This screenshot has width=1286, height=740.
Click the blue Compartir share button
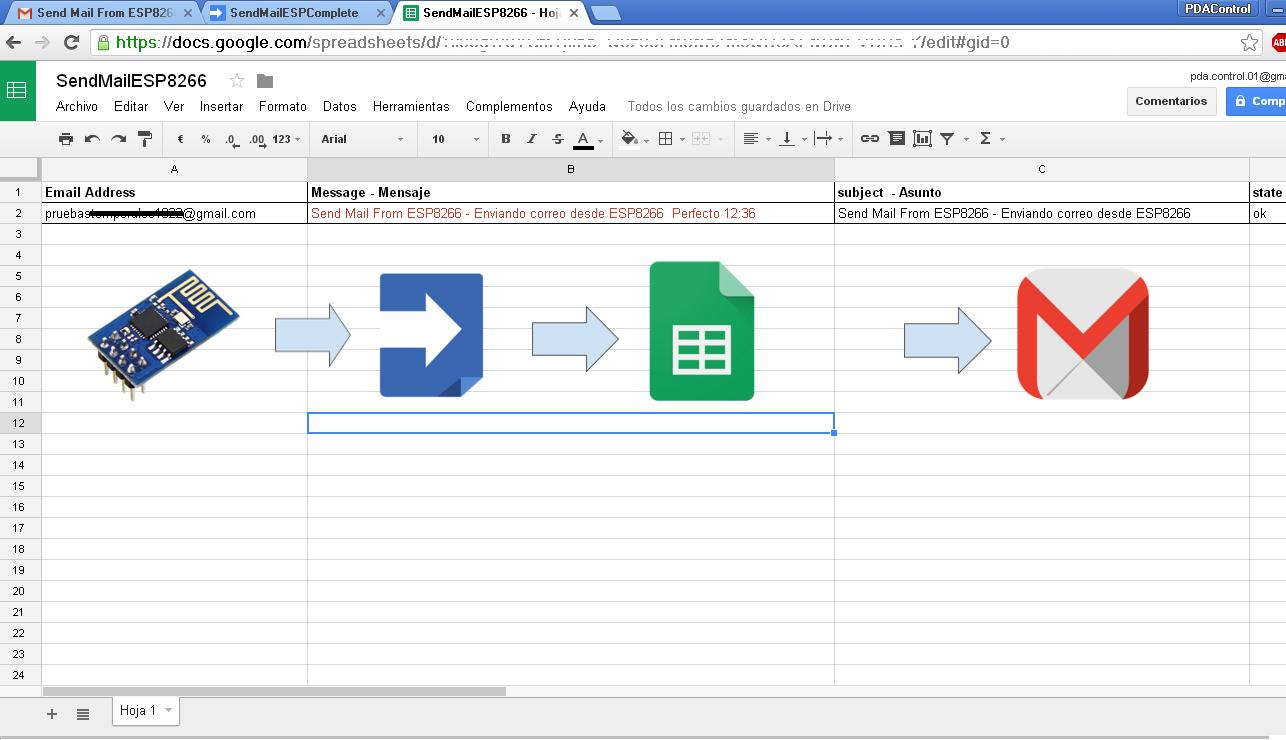[x=1257, y=101]
